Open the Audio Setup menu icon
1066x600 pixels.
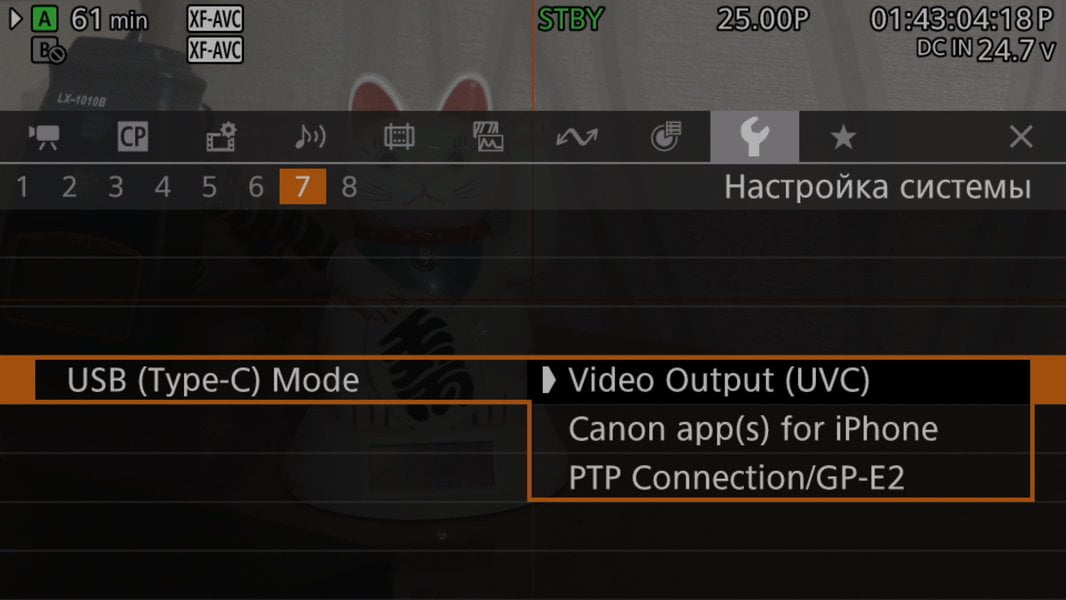(x=310, y=137)
